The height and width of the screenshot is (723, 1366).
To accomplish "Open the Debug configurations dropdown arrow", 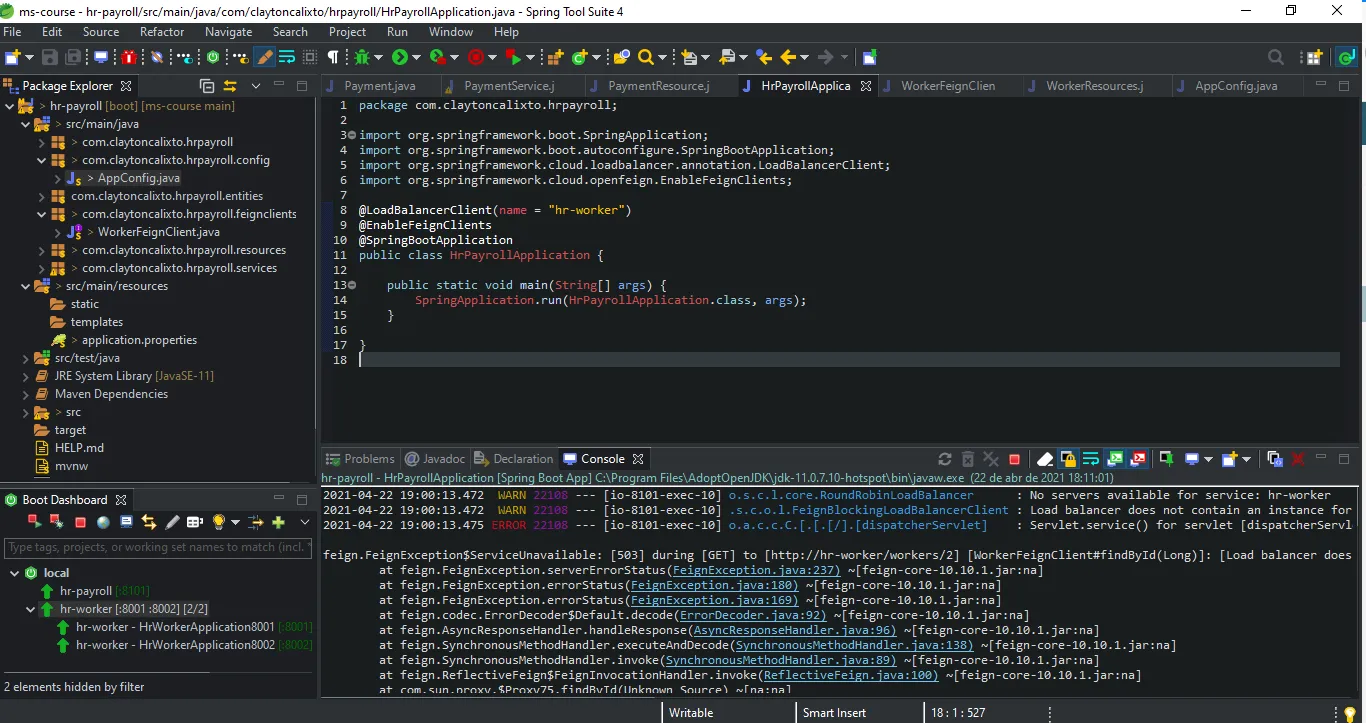I will [378, 57].
